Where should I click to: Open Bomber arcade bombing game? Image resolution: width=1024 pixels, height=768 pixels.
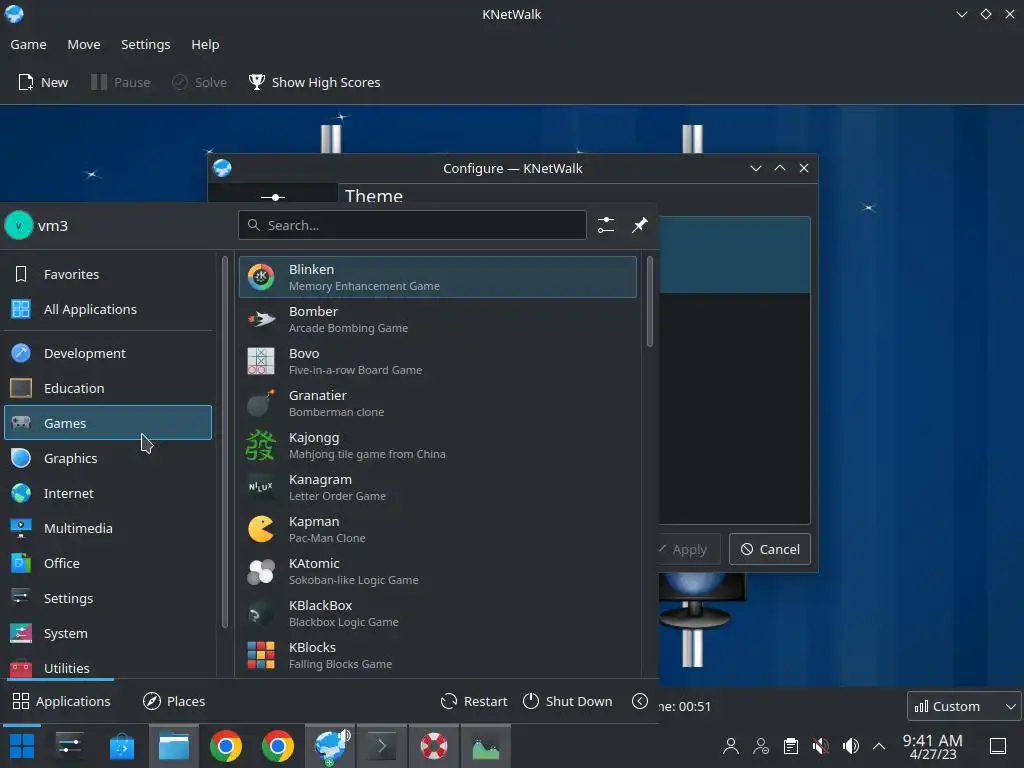pyautogui.click(x=438, y=319)
